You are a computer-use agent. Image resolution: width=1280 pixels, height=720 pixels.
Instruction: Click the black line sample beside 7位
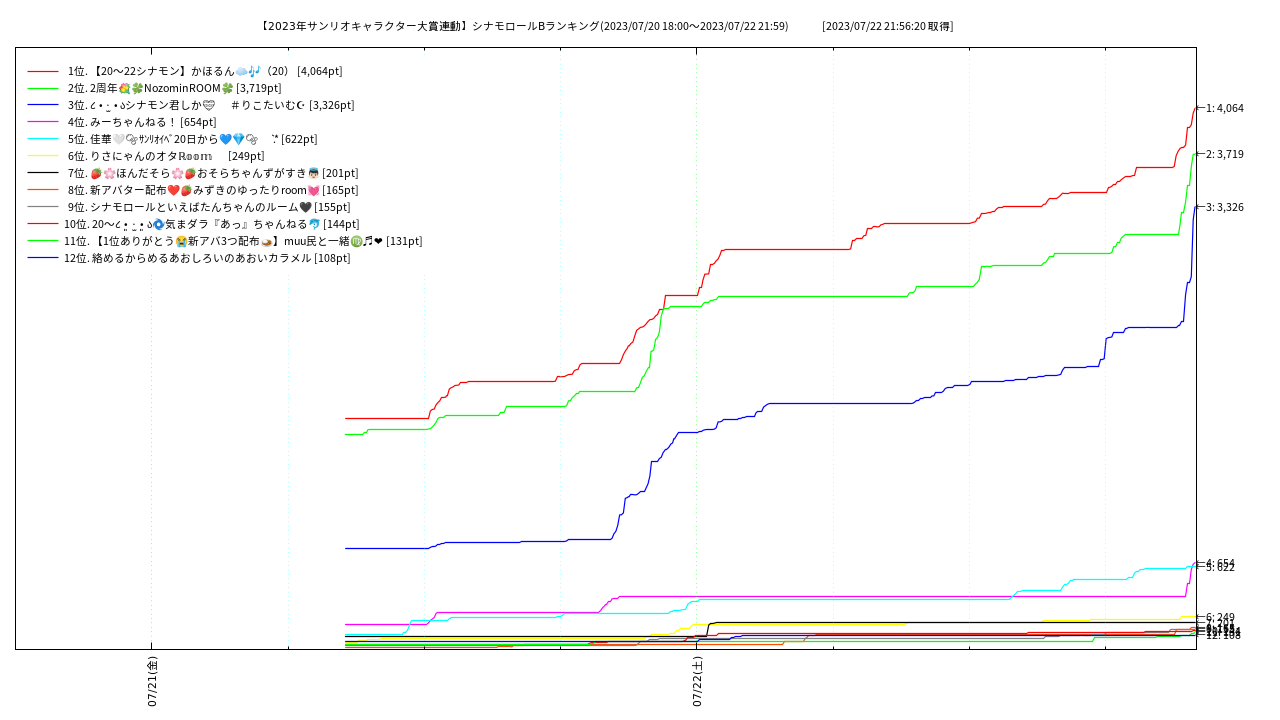click(43, 174)
